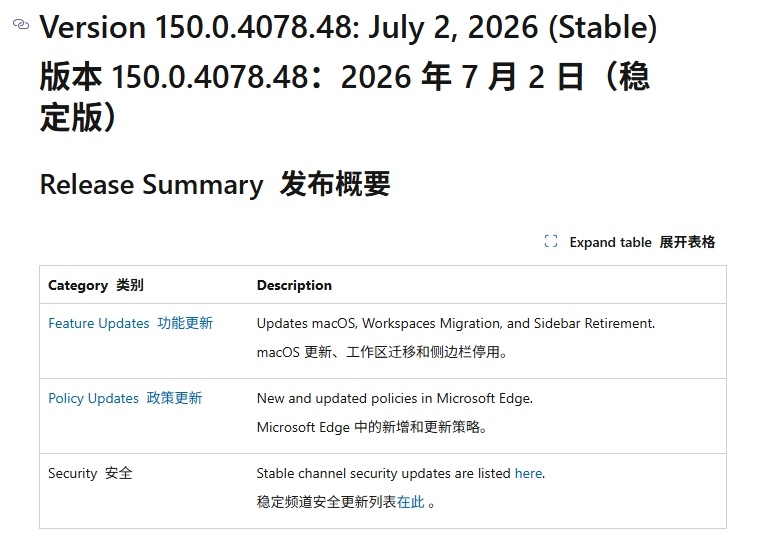The width and height of the screenshot is (758, 537).
Task: Follow the 'here' security updates link
Action: (x=528, y=473)
